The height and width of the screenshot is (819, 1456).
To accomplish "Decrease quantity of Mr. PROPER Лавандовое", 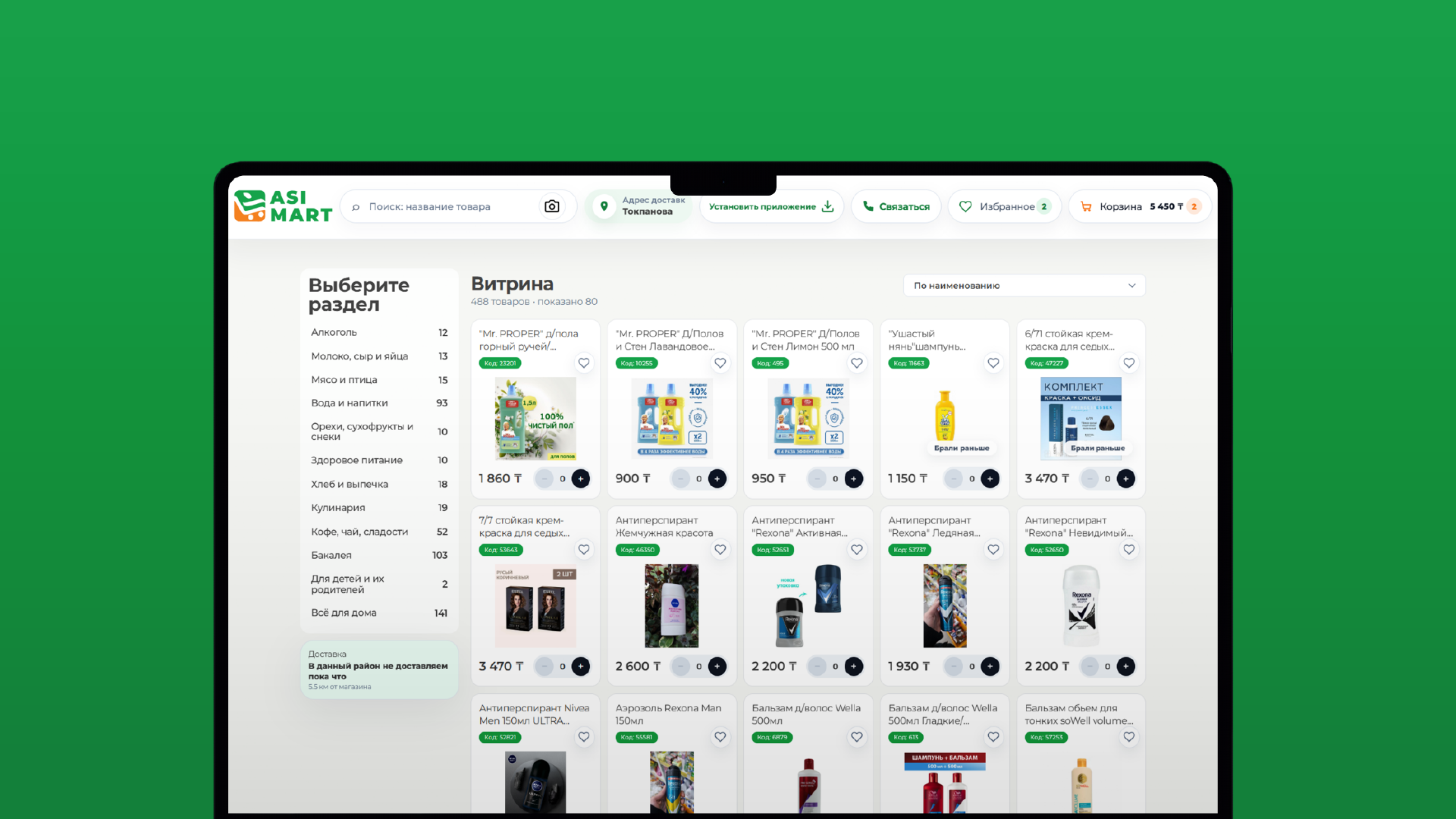I will (x=681, y=479).
